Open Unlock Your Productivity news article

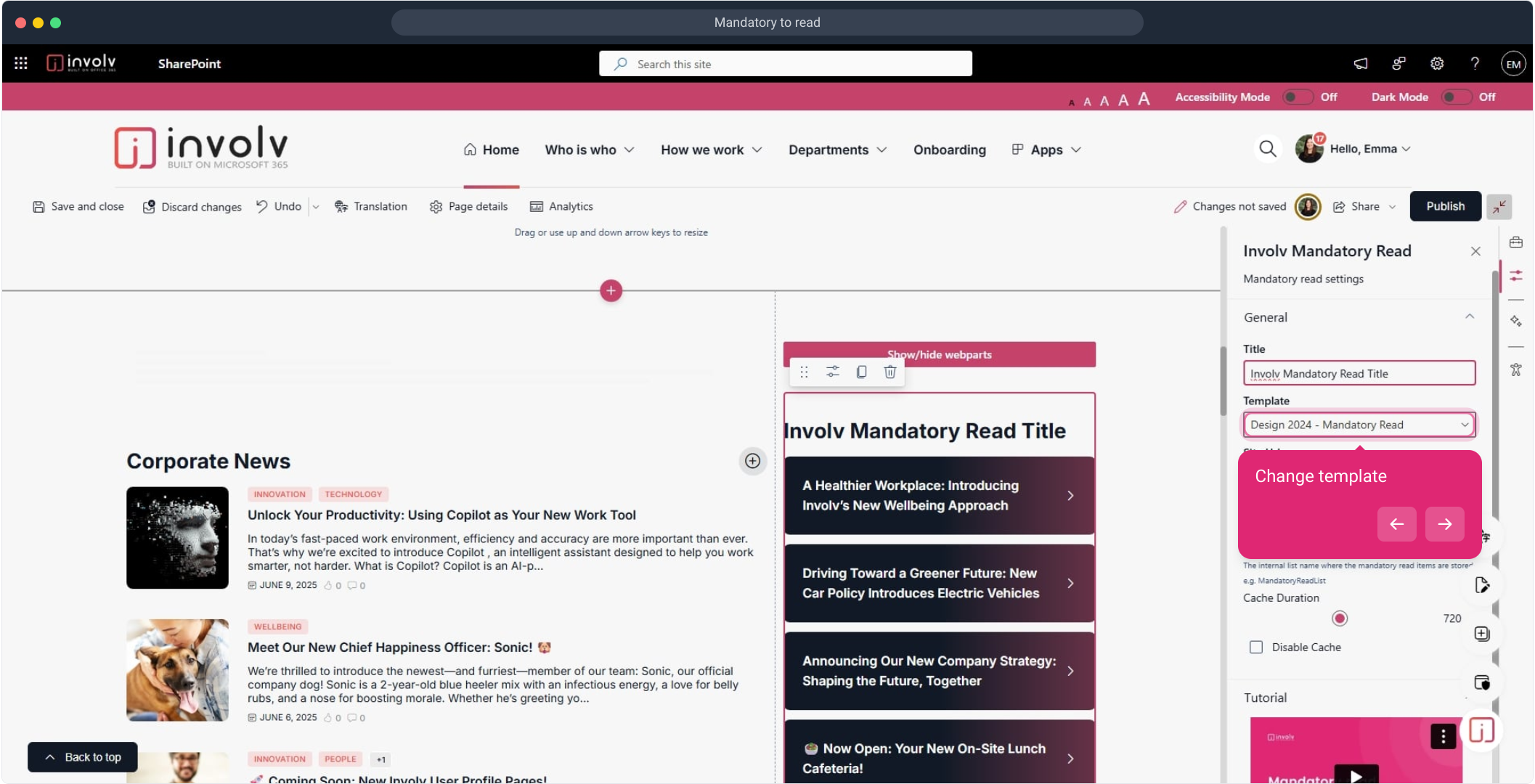[x=441, y=515]
